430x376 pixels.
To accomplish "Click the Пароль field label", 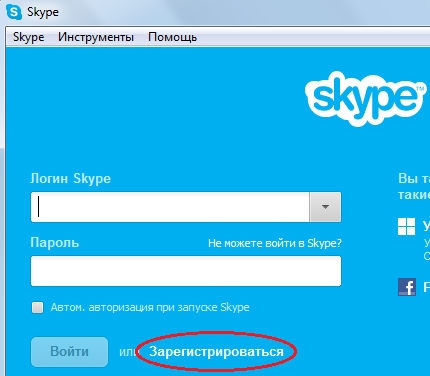I will [55, 242].
